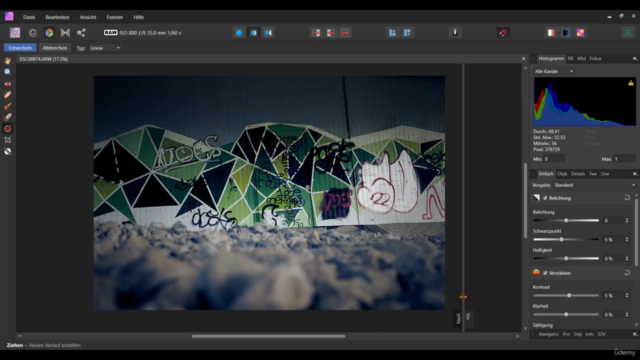This screenshot has width=640, height=360.
Task: Open the Ansicht menu
Action: [88, 17]
